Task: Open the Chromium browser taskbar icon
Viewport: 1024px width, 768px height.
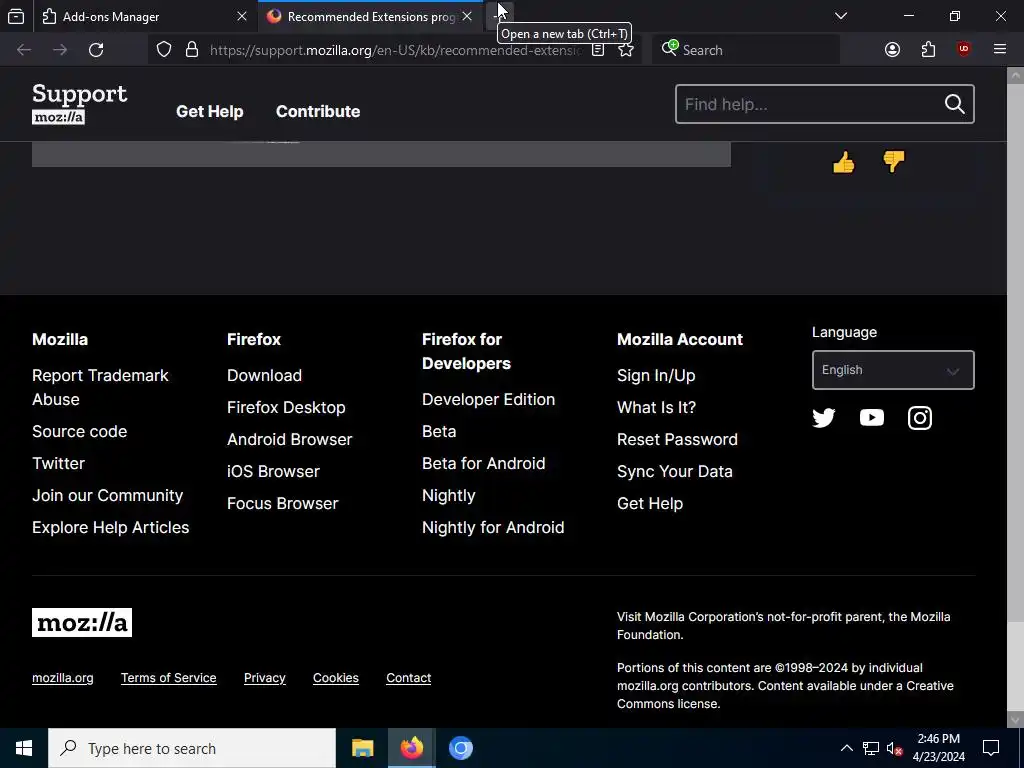Action: pos(460,748)
